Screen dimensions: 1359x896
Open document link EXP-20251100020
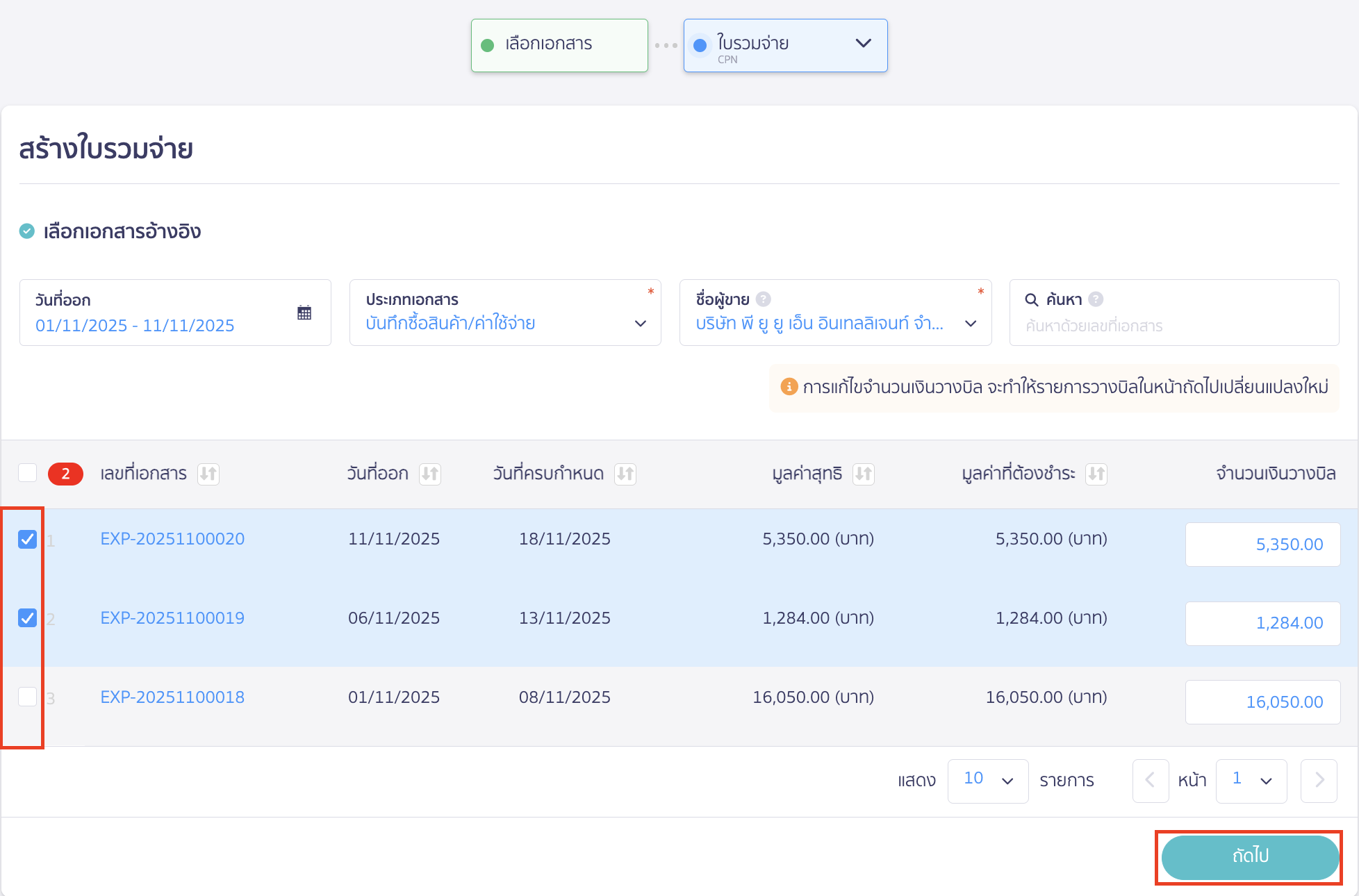[172, 539]
